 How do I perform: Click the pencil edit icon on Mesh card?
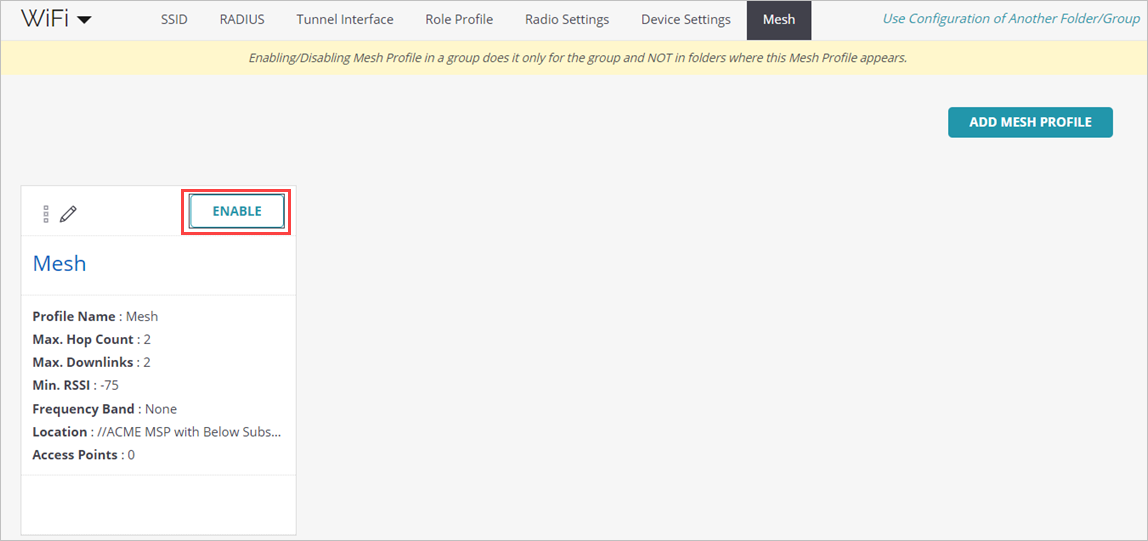pyautogui.click(x=68, y=214)
